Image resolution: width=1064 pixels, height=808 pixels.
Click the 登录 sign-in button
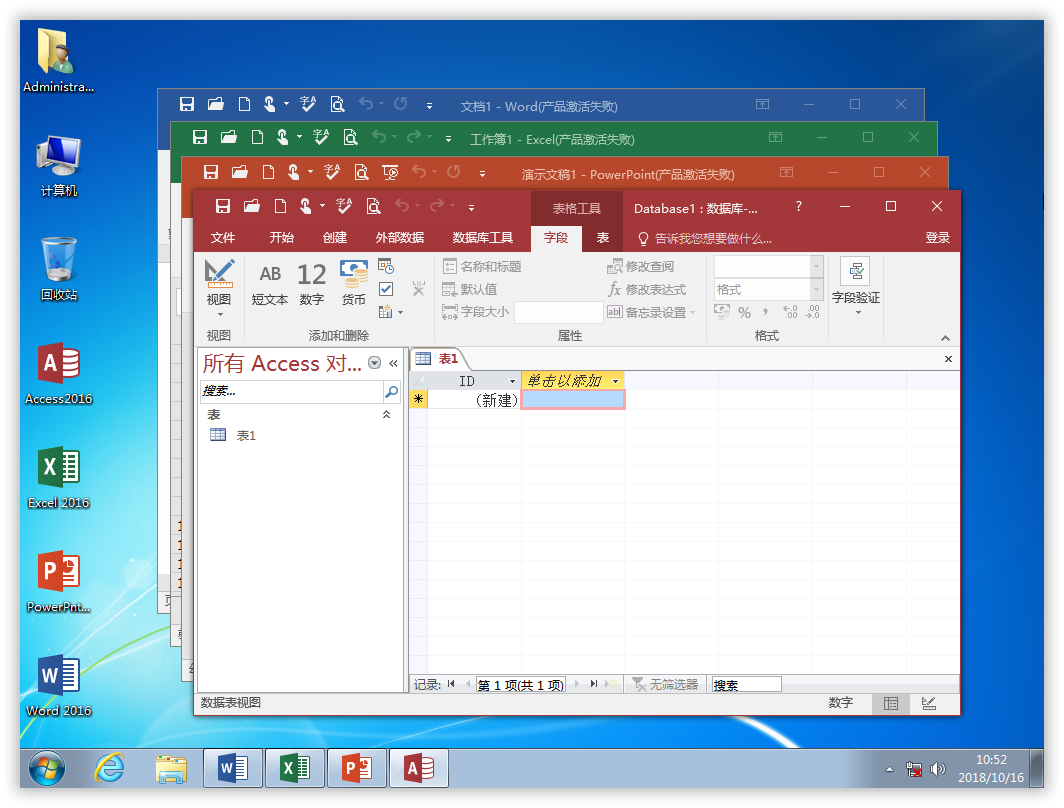coord(937,238)
